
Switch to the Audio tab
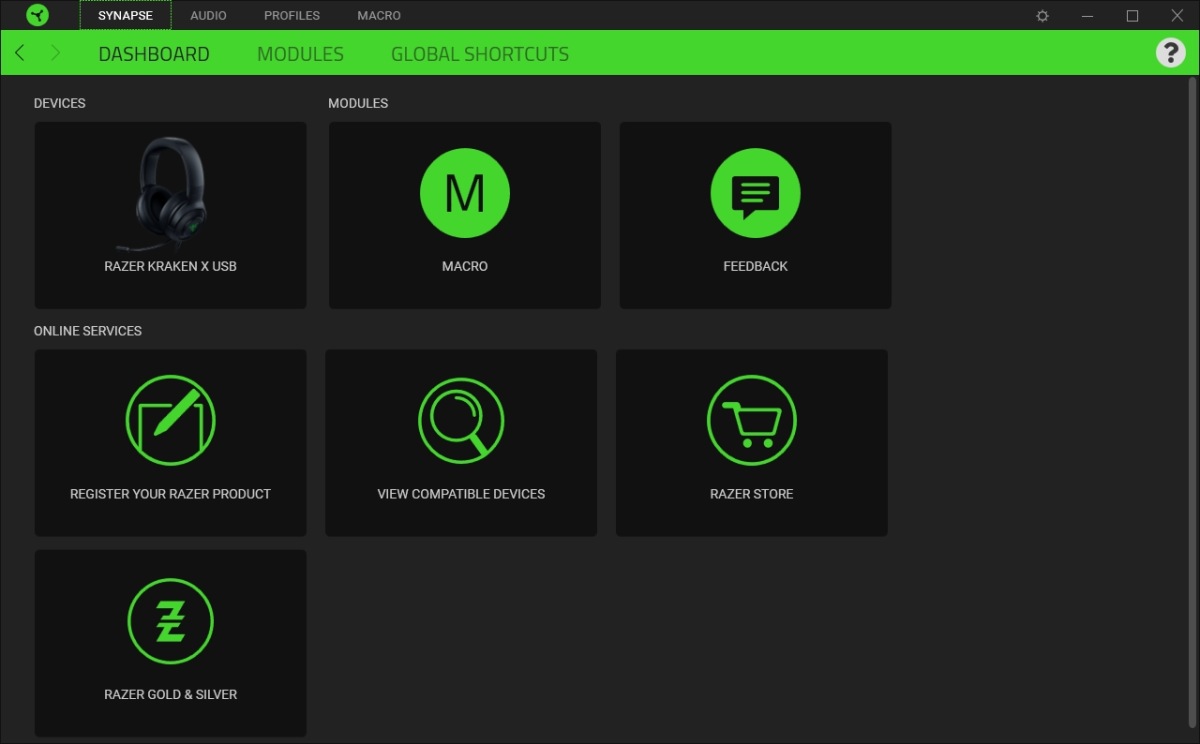[208, 15]
